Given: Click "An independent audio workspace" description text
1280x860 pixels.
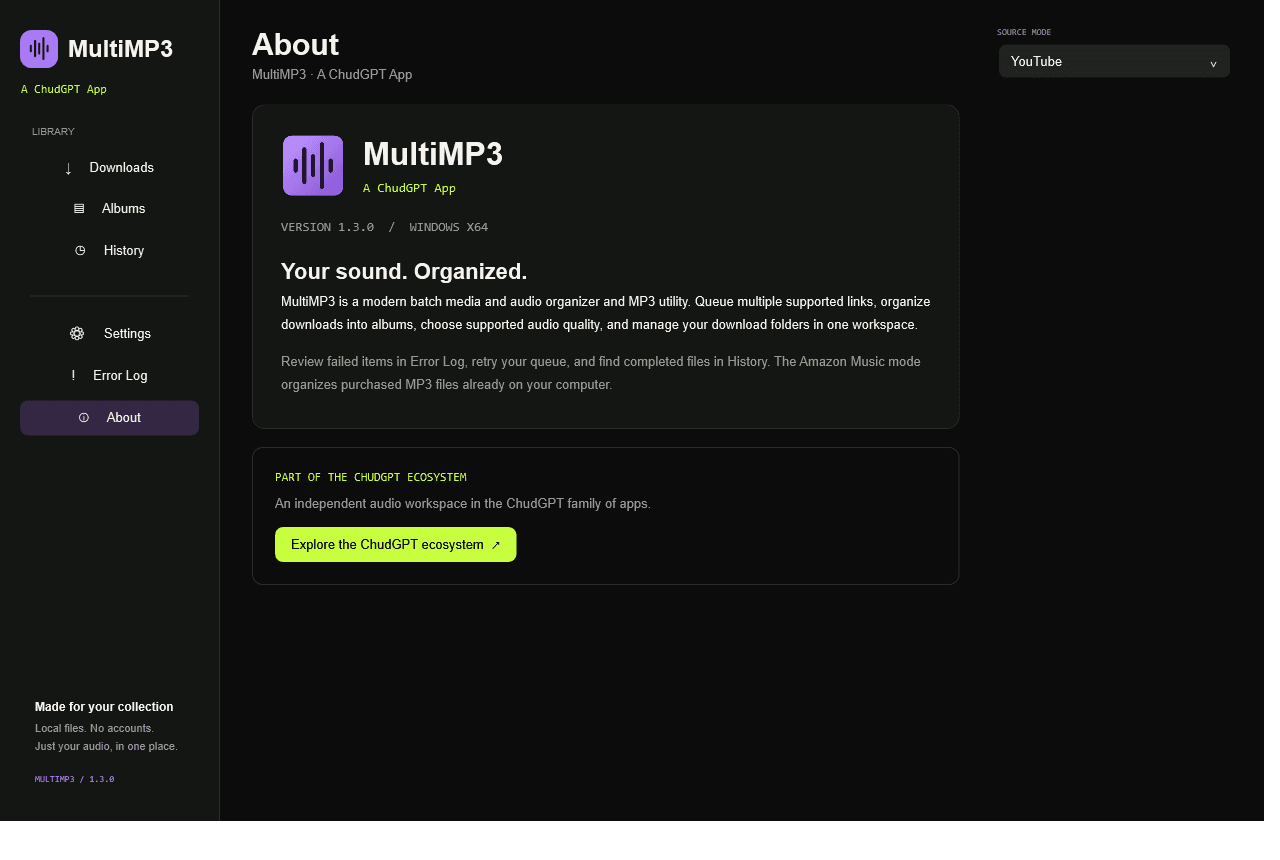Looking at the screenshot, I should pos(463,504).
